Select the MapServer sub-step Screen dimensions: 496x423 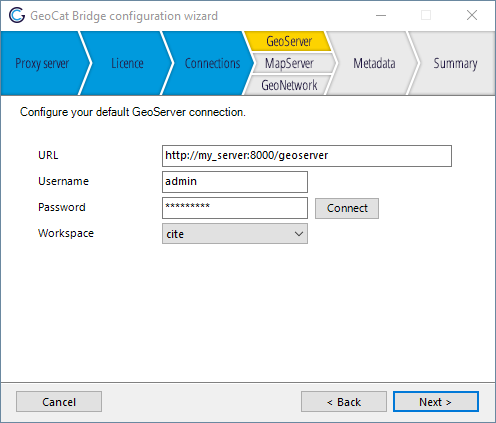[289, 63]
